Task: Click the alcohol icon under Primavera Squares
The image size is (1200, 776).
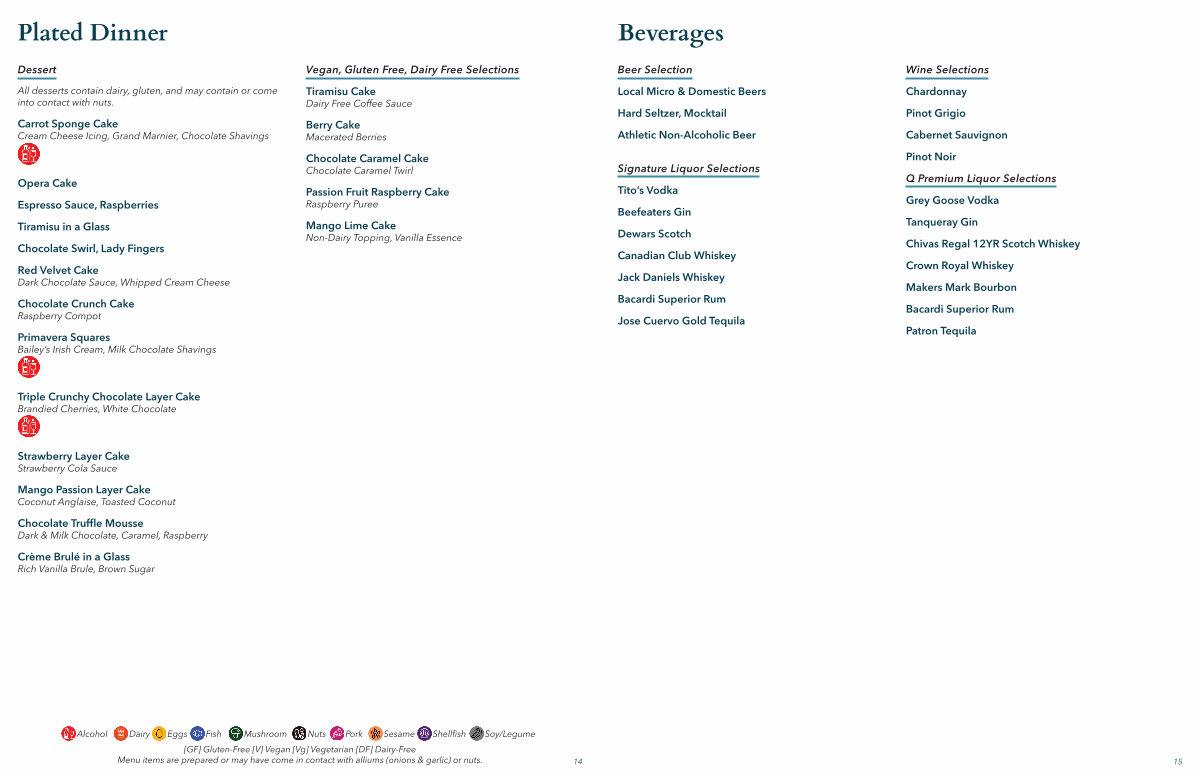Action: point(29,367)
